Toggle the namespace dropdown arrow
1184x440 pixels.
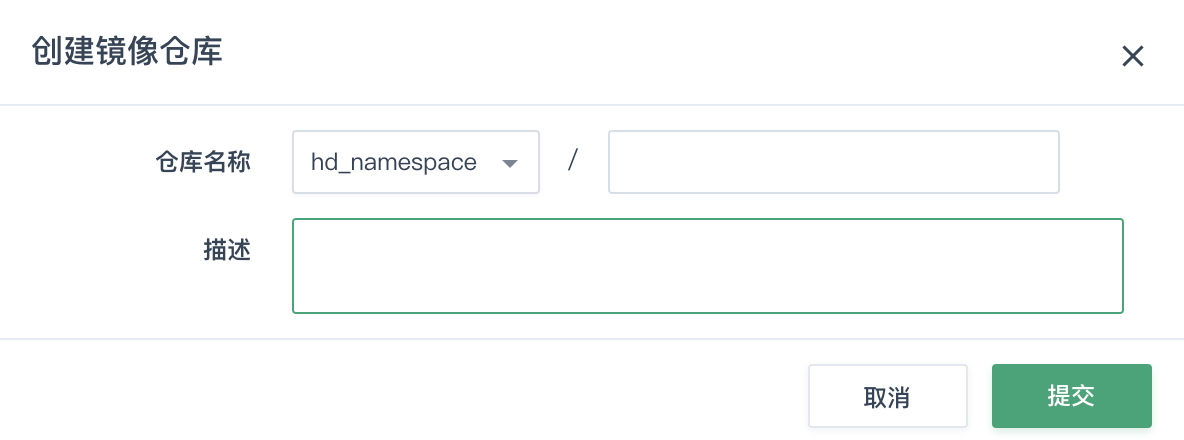510,163
